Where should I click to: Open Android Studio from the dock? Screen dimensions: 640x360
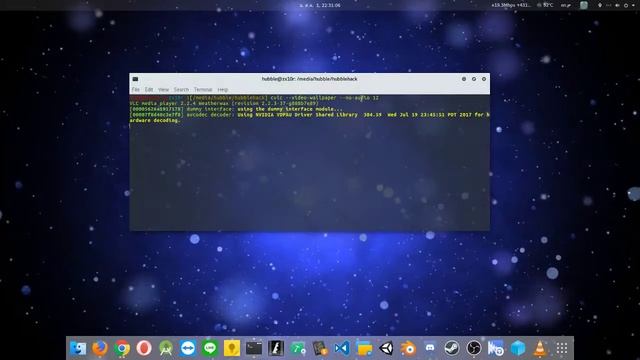pos(166,348)
